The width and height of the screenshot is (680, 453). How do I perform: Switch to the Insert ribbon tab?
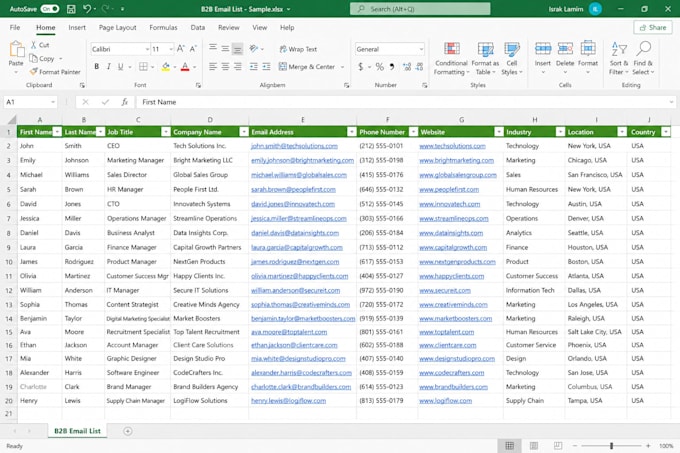[77, 27]
